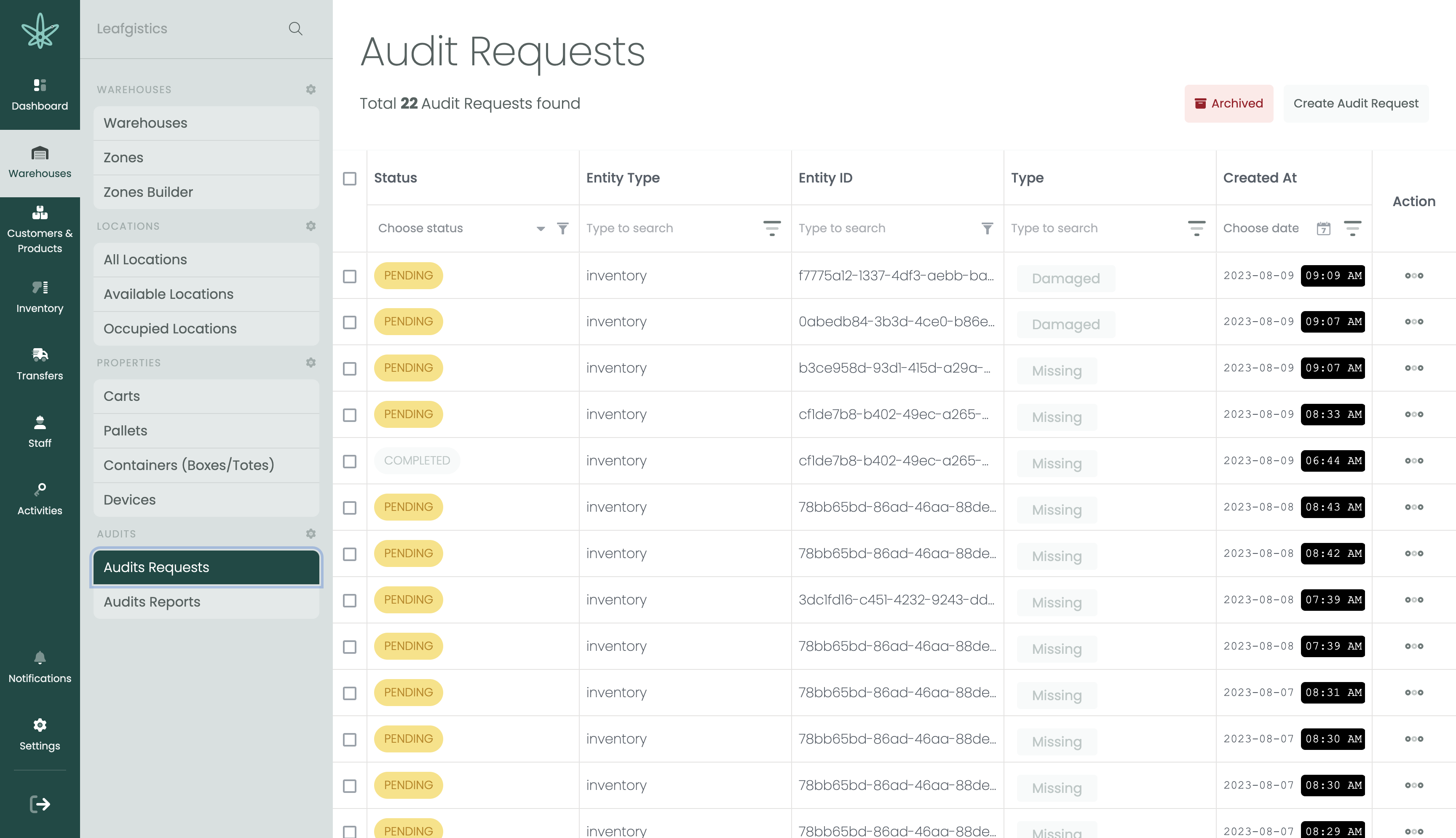Check the row with entity 3dc1fd16-c451
The image size is (1456, 838).
[x=350, y=600]
